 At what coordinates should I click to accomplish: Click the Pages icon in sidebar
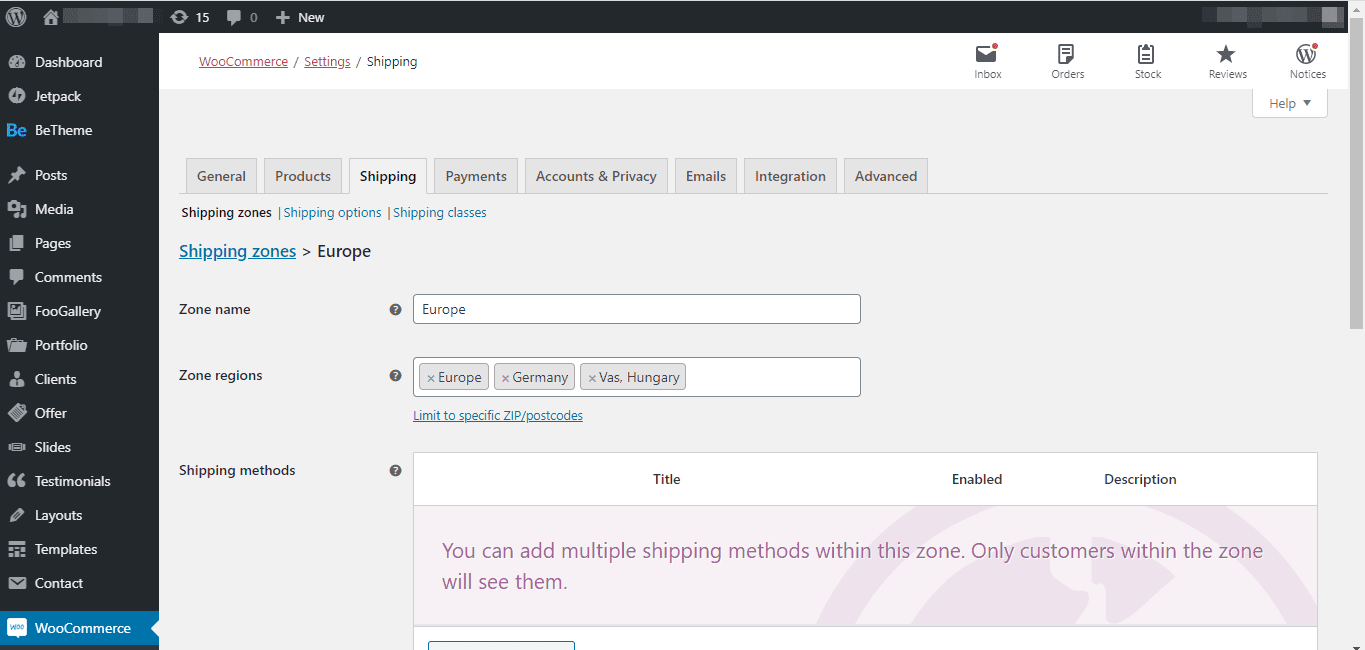point(17,243)
